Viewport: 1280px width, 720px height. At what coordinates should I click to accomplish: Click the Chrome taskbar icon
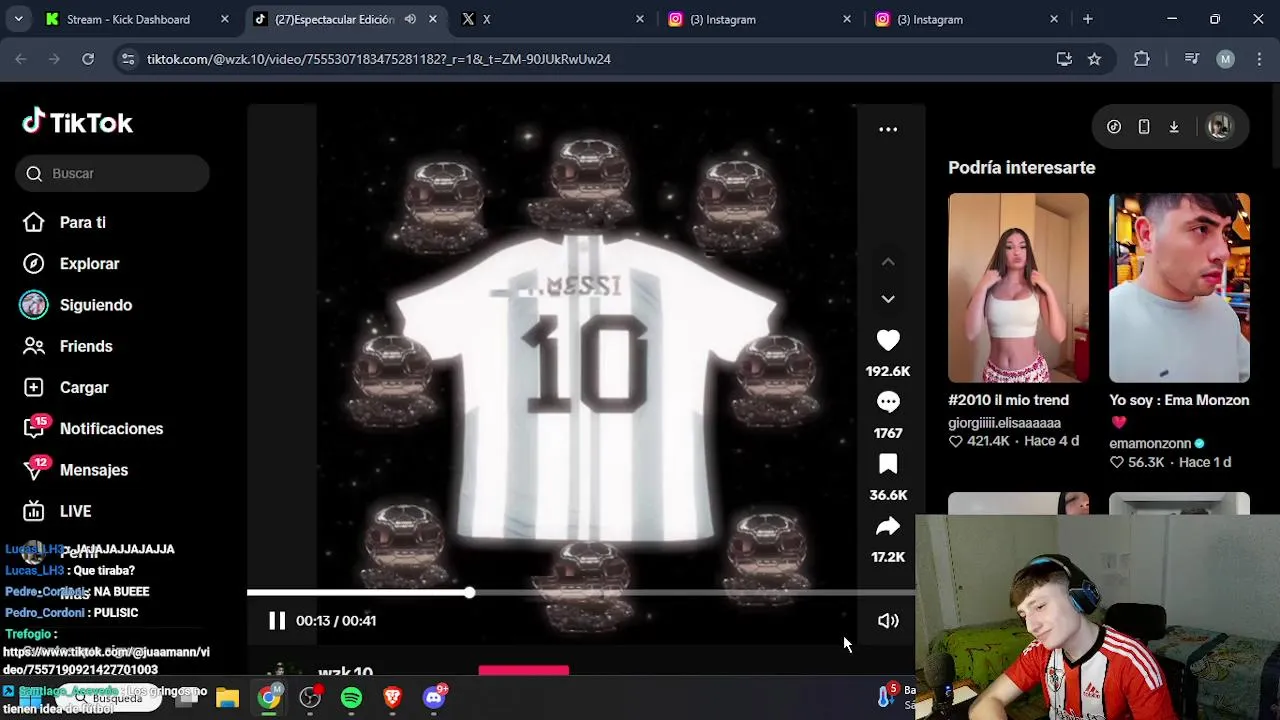coord(269,698)
